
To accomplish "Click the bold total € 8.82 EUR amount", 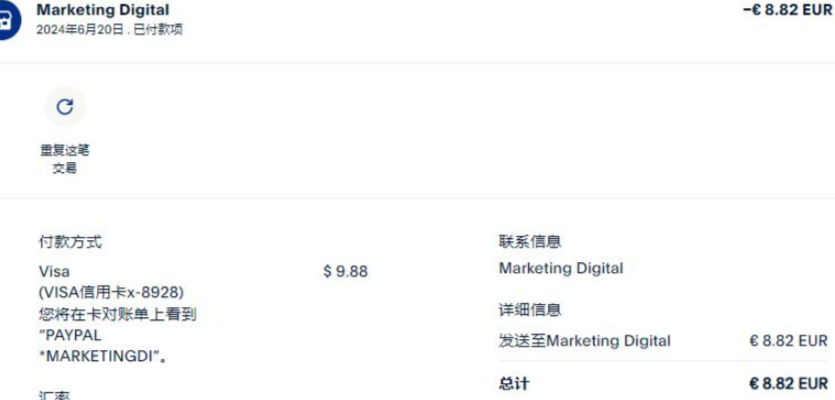I will [788, 384].
